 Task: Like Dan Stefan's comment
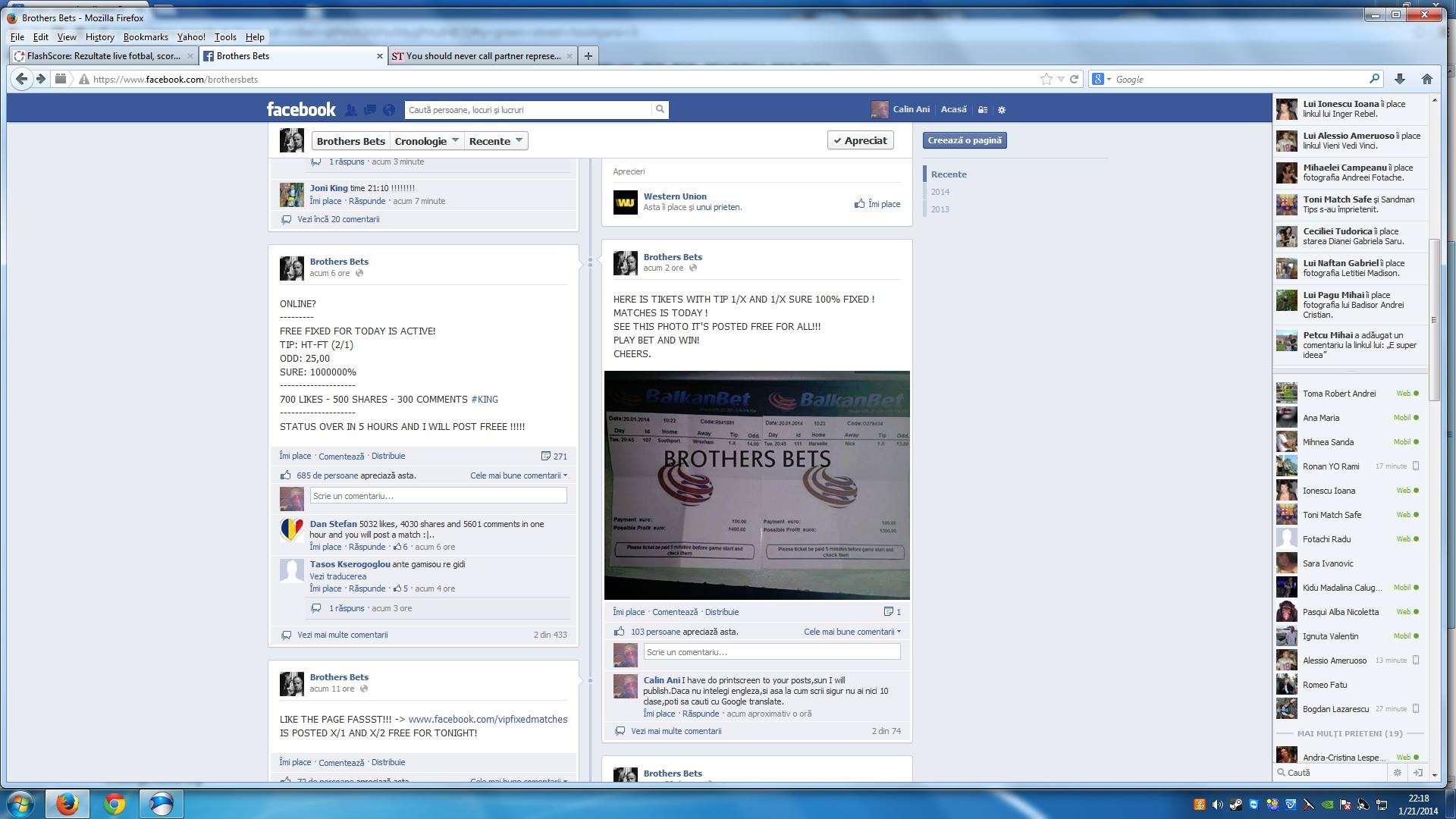[x=325, y=547]
